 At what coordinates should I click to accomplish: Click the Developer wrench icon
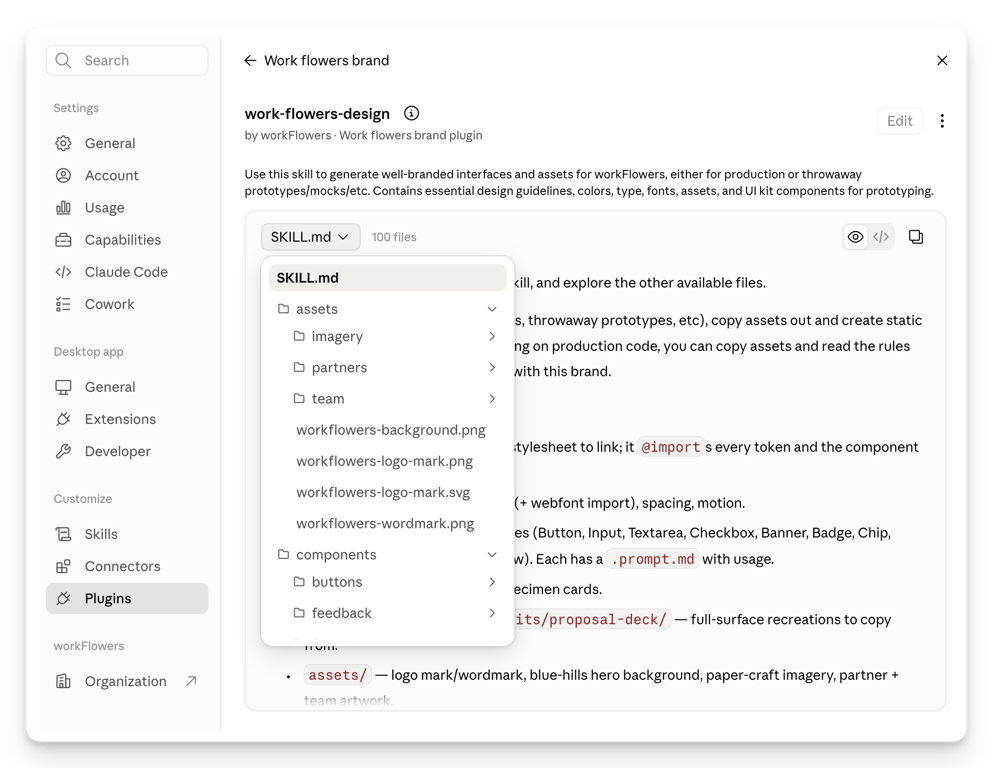pyautogui.click(x=63, y=451)
